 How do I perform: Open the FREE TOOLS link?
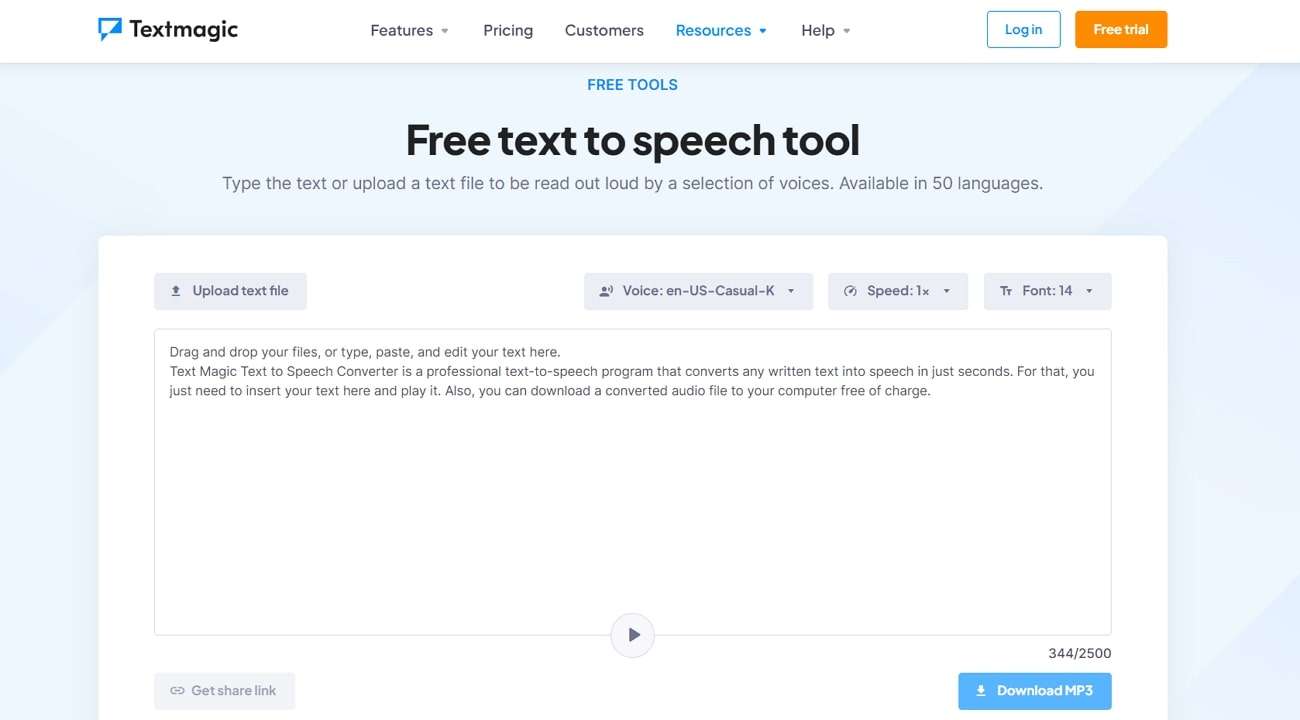[x=632, y=84]
